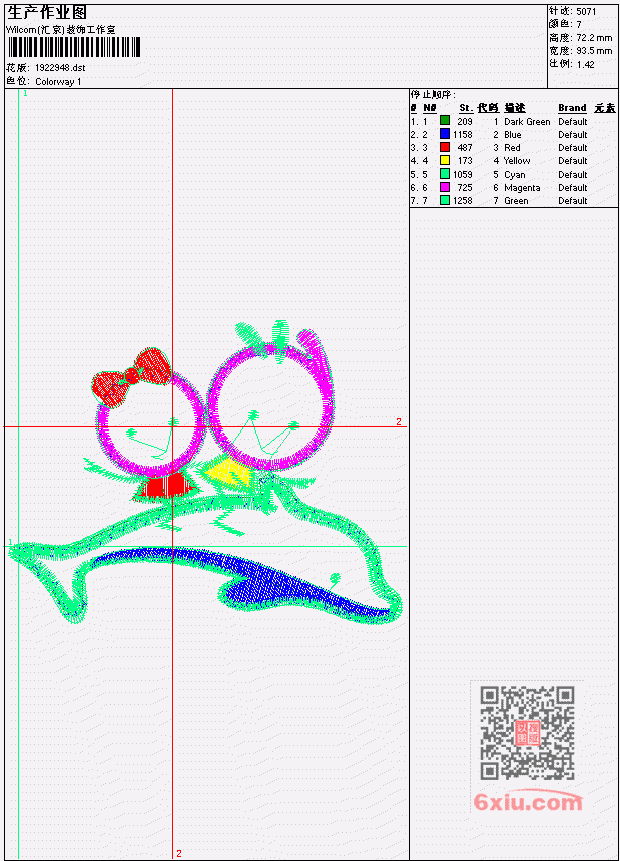Click the 'Blue' description cell
The width and height of the screenshot is (620, 861).
click(x=513, y=135)
